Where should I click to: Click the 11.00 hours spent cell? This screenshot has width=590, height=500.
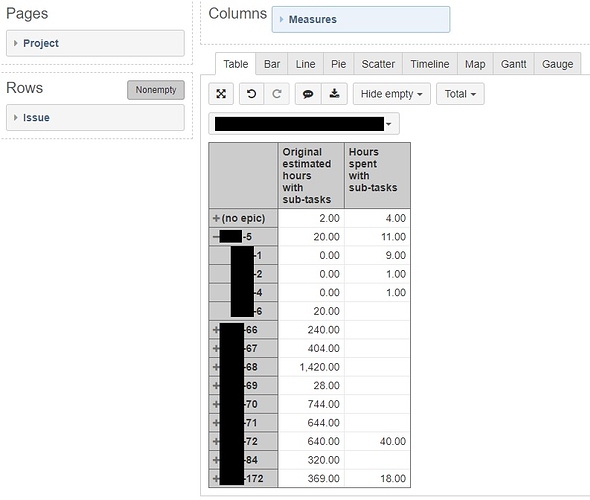377,237
